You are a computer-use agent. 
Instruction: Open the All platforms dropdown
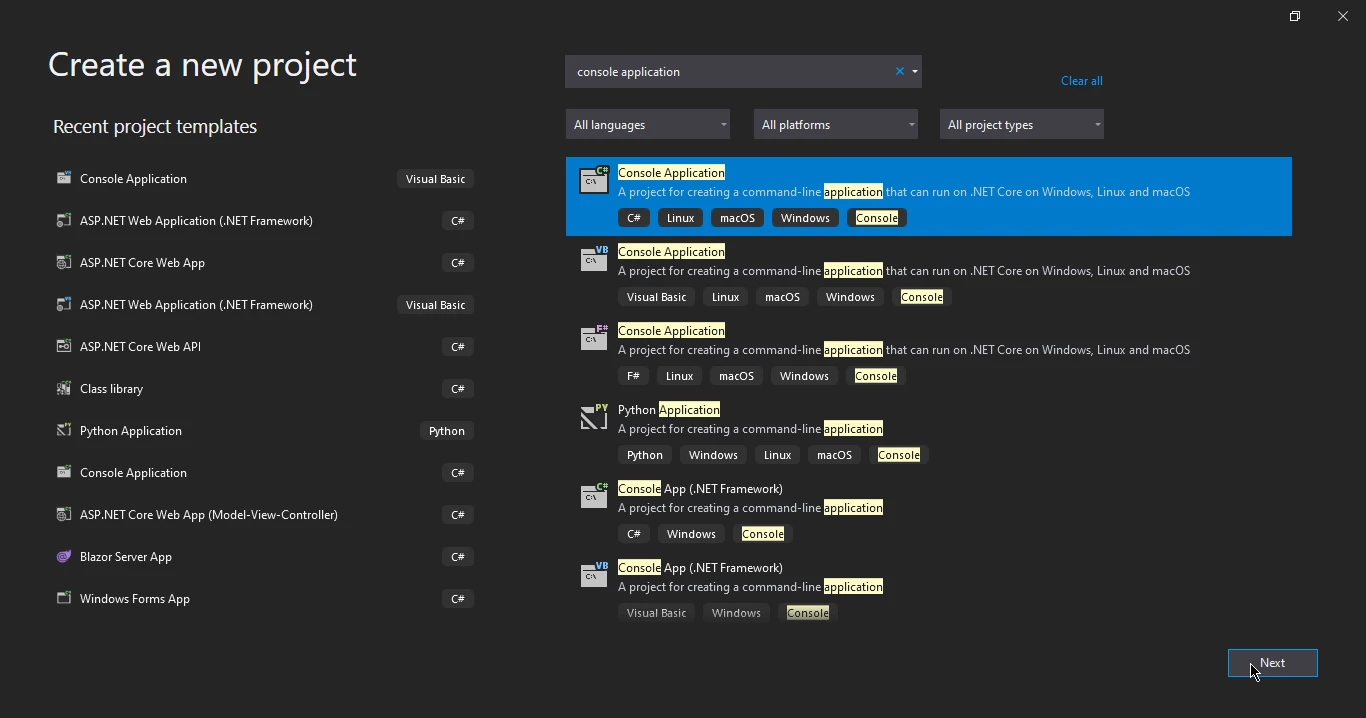coord(835,125)
